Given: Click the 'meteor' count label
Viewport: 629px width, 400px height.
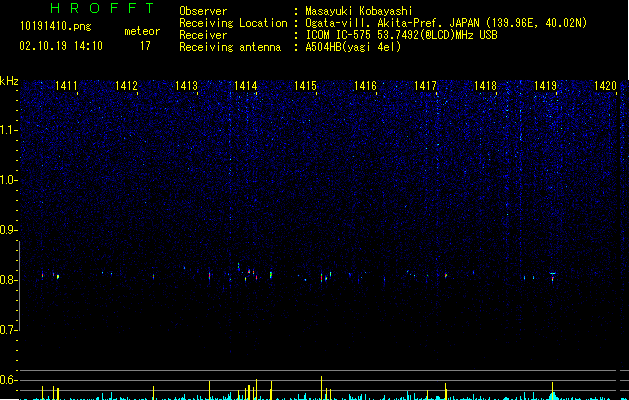Looking at the screenshot, I should pyautogui.click(x=142, y=31).
